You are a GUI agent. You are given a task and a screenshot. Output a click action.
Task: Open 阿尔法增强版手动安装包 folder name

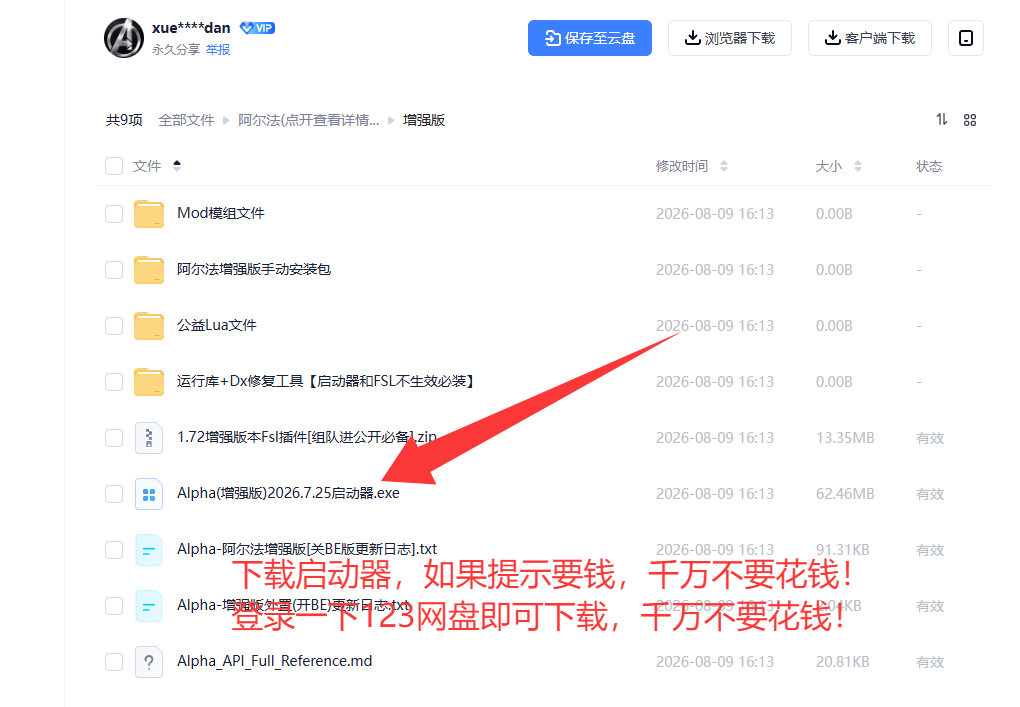pyautogui.click(x=254, y=269)
